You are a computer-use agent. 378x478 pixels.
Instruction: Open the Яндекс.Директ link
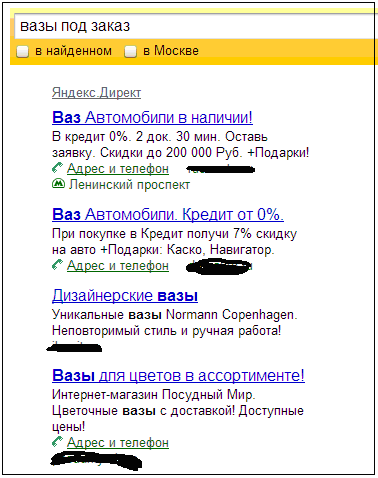click(x=96, y=93)
